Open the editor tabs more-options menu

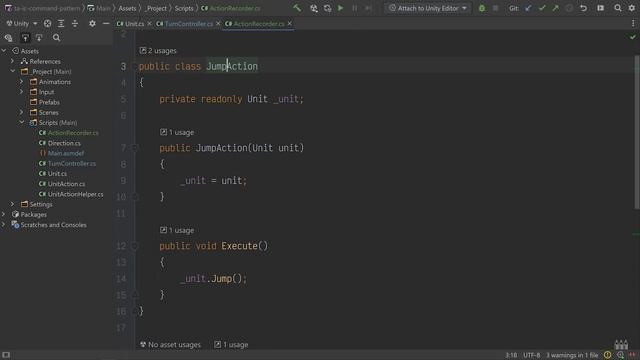coord(633,24)
